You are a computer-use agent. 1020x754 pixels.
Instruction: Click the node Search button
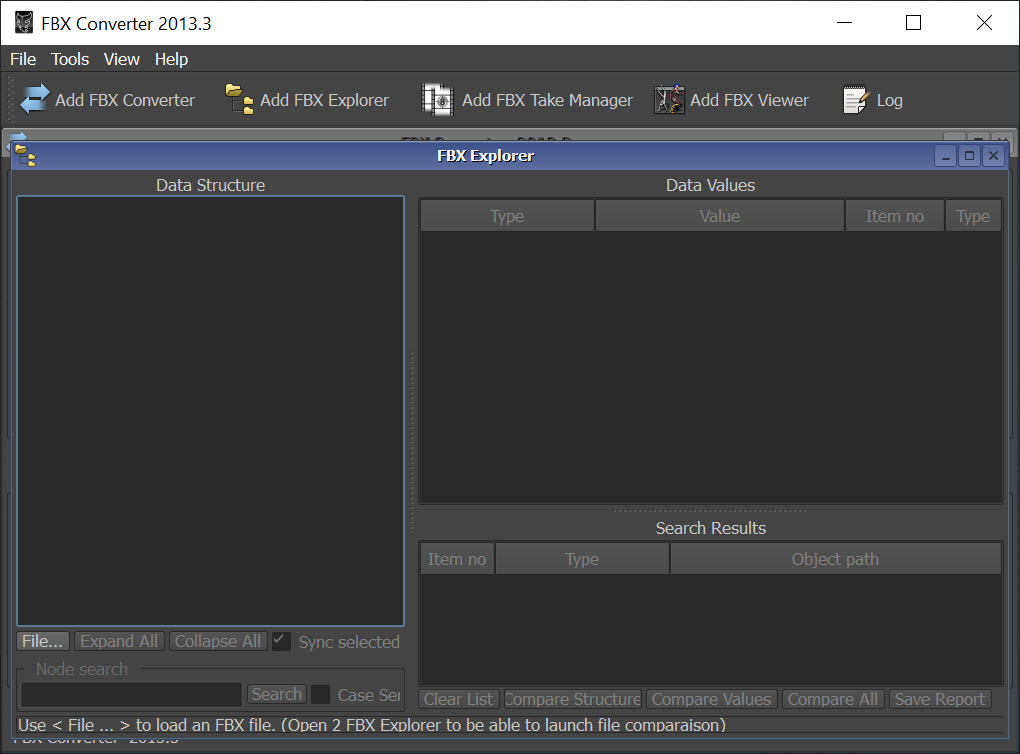tap(276, 694)
